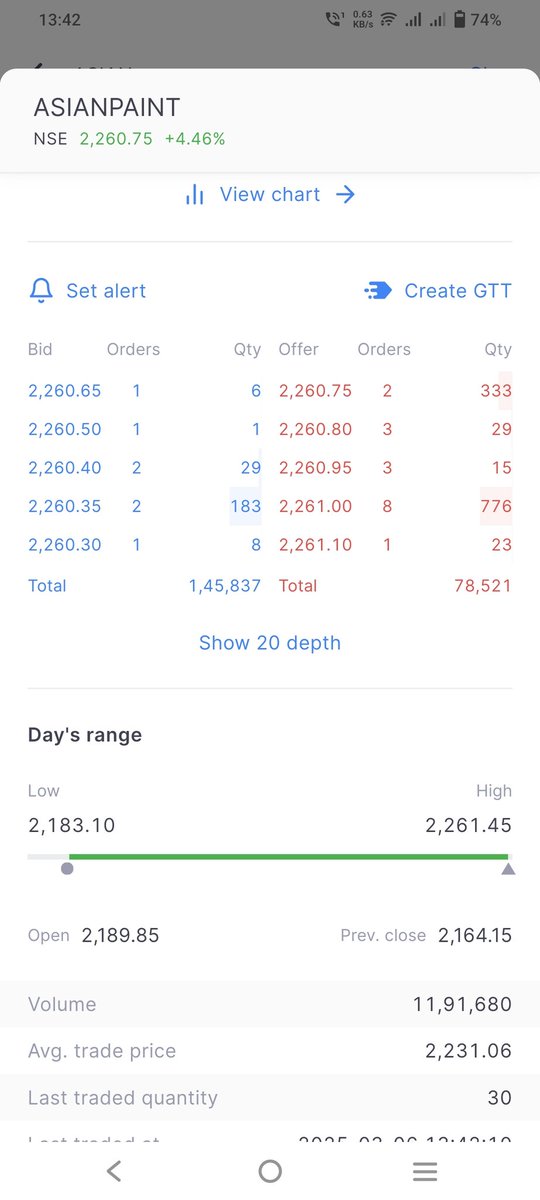The width and height of the screenshot is (540, 1200).
Task: Tap the Bid column header
Action: click(40, 349)
